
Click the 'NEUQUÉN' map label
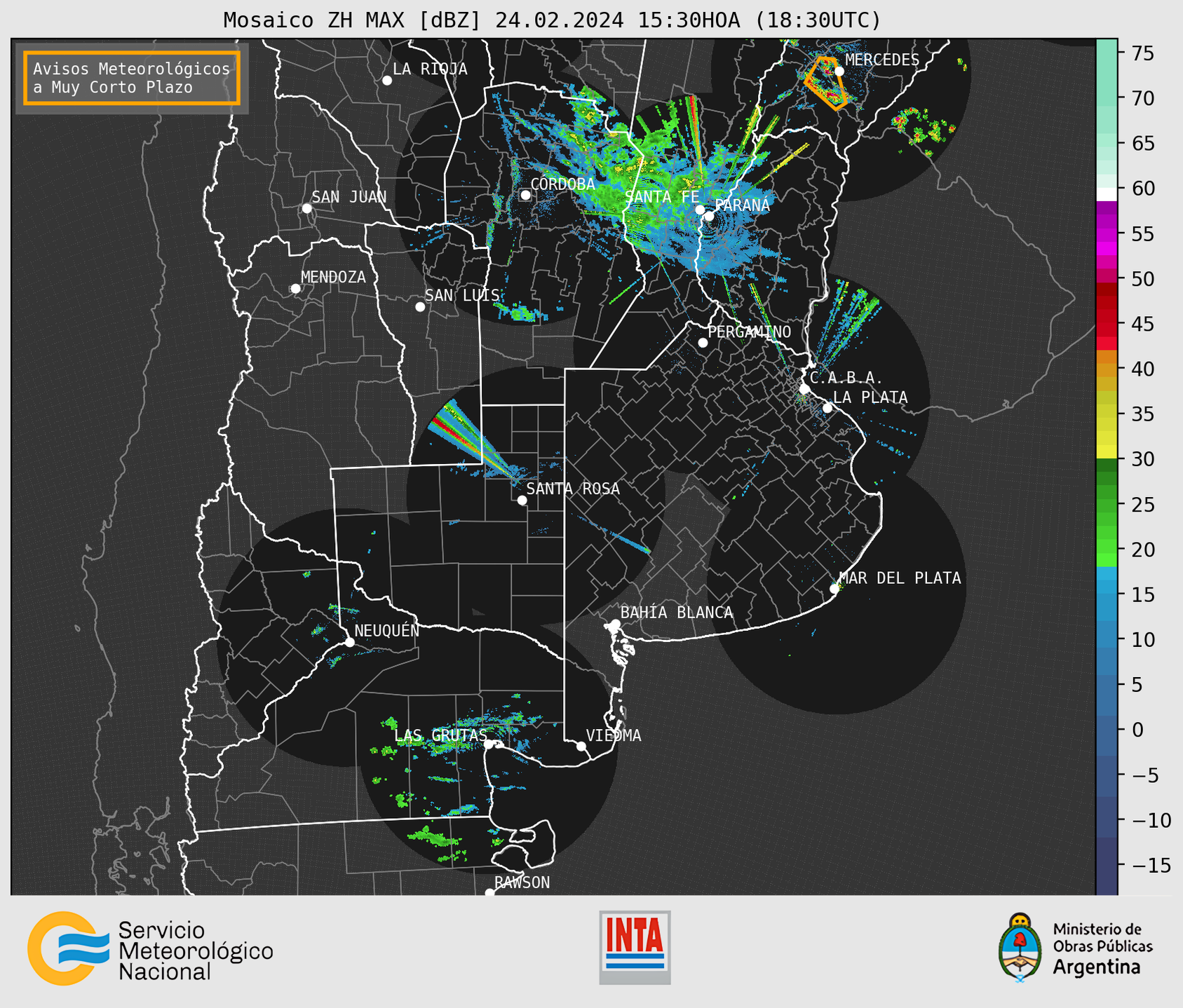pos(387,631)
